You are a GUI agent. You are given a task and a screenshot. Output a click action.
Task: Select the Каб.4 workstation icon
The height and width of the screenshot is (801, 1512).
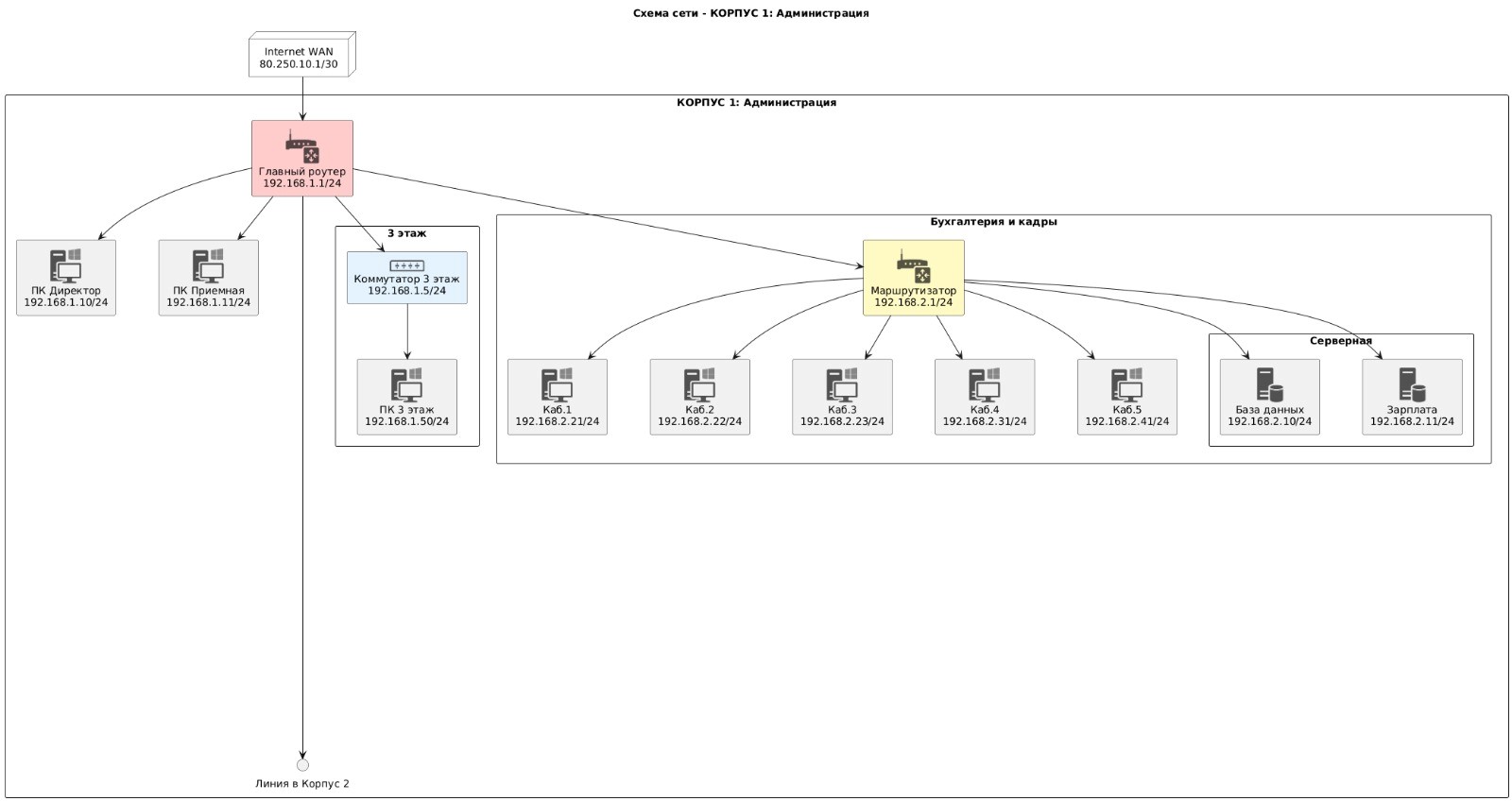pos(984,384)
